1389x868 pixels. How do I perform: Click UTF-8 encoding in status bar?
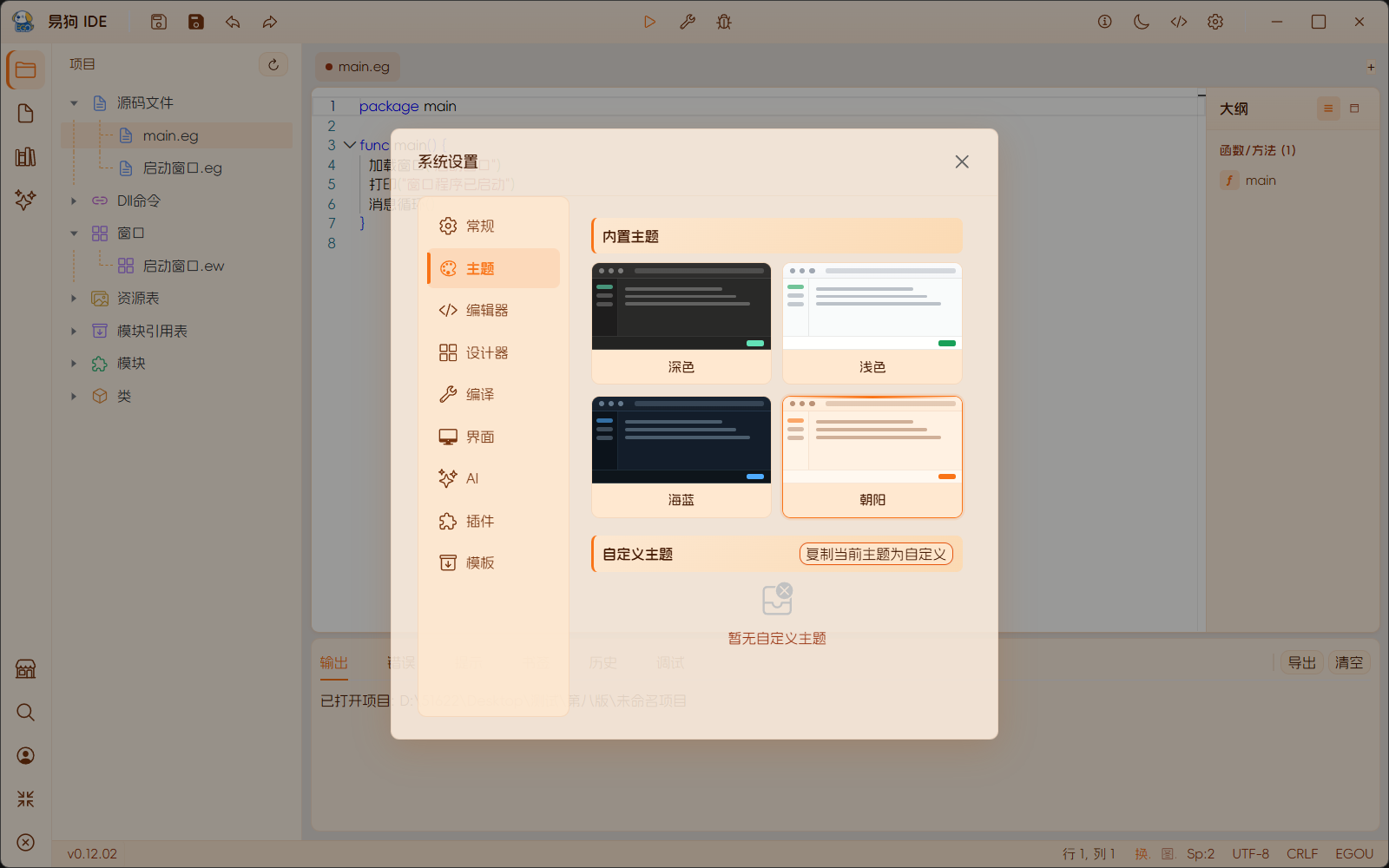coord(1250,854)
